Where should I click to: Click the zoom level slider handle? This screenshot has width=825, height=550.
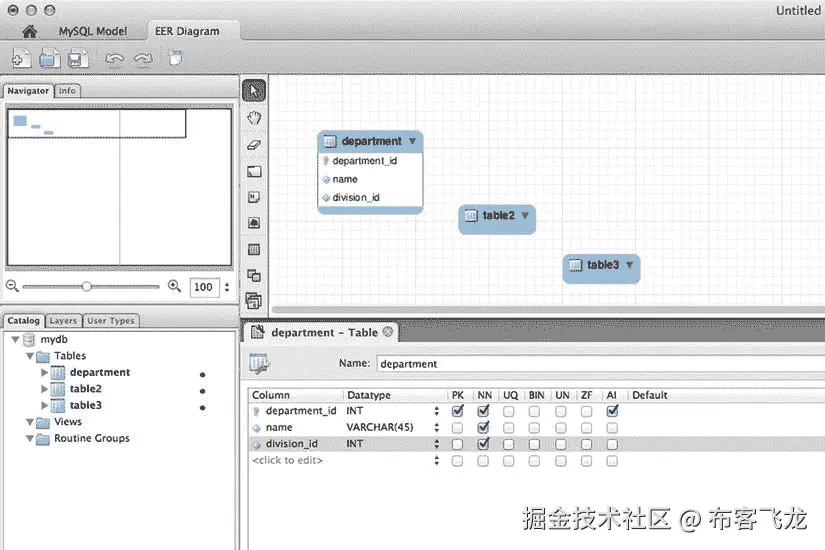coord(87,286)
